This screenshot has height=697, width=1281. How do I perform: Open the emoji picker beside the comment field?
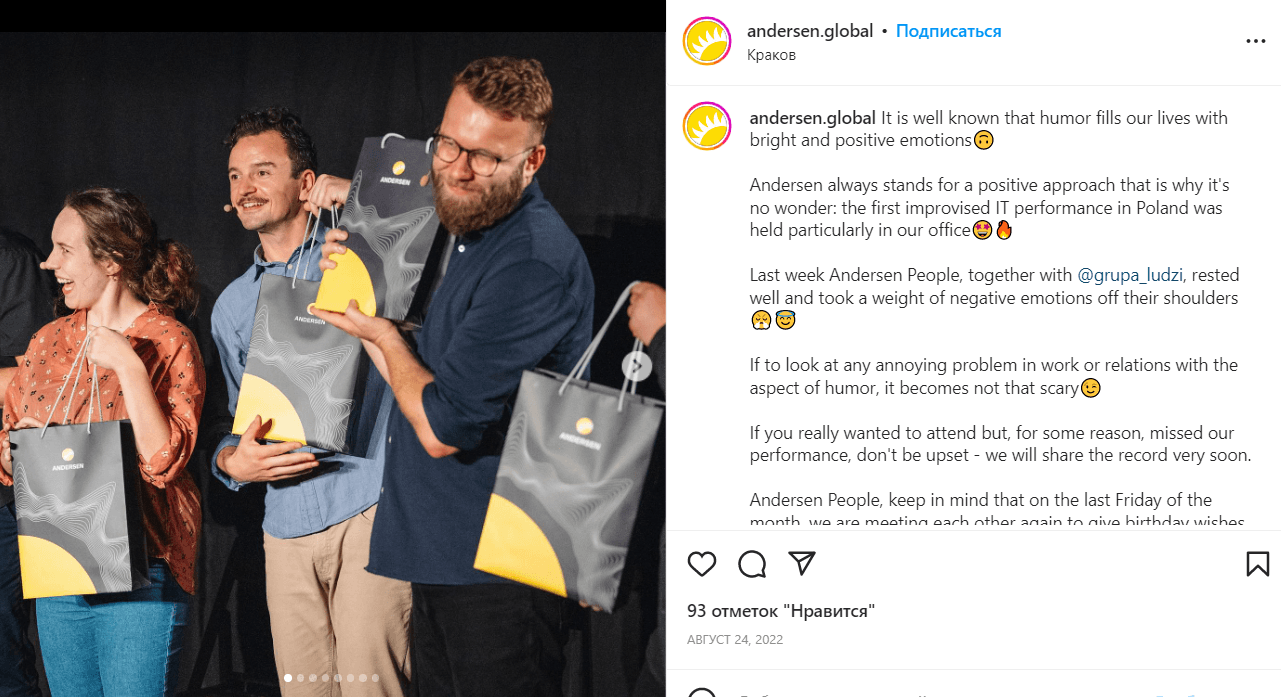click(x=702, y=692)
